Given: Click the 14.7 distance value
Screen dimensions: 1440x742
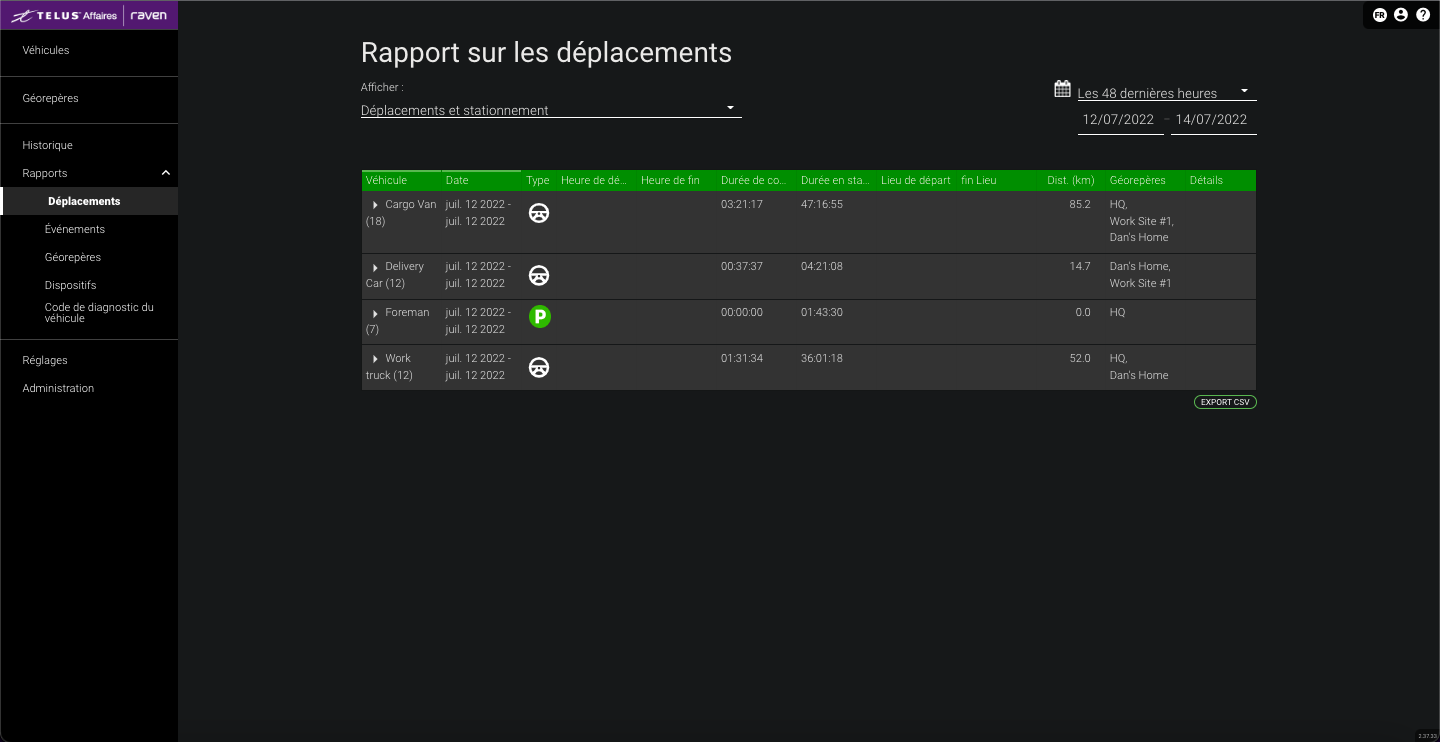Looking at the screenshot, I should pyautogui.click(x=1080, y=266).
